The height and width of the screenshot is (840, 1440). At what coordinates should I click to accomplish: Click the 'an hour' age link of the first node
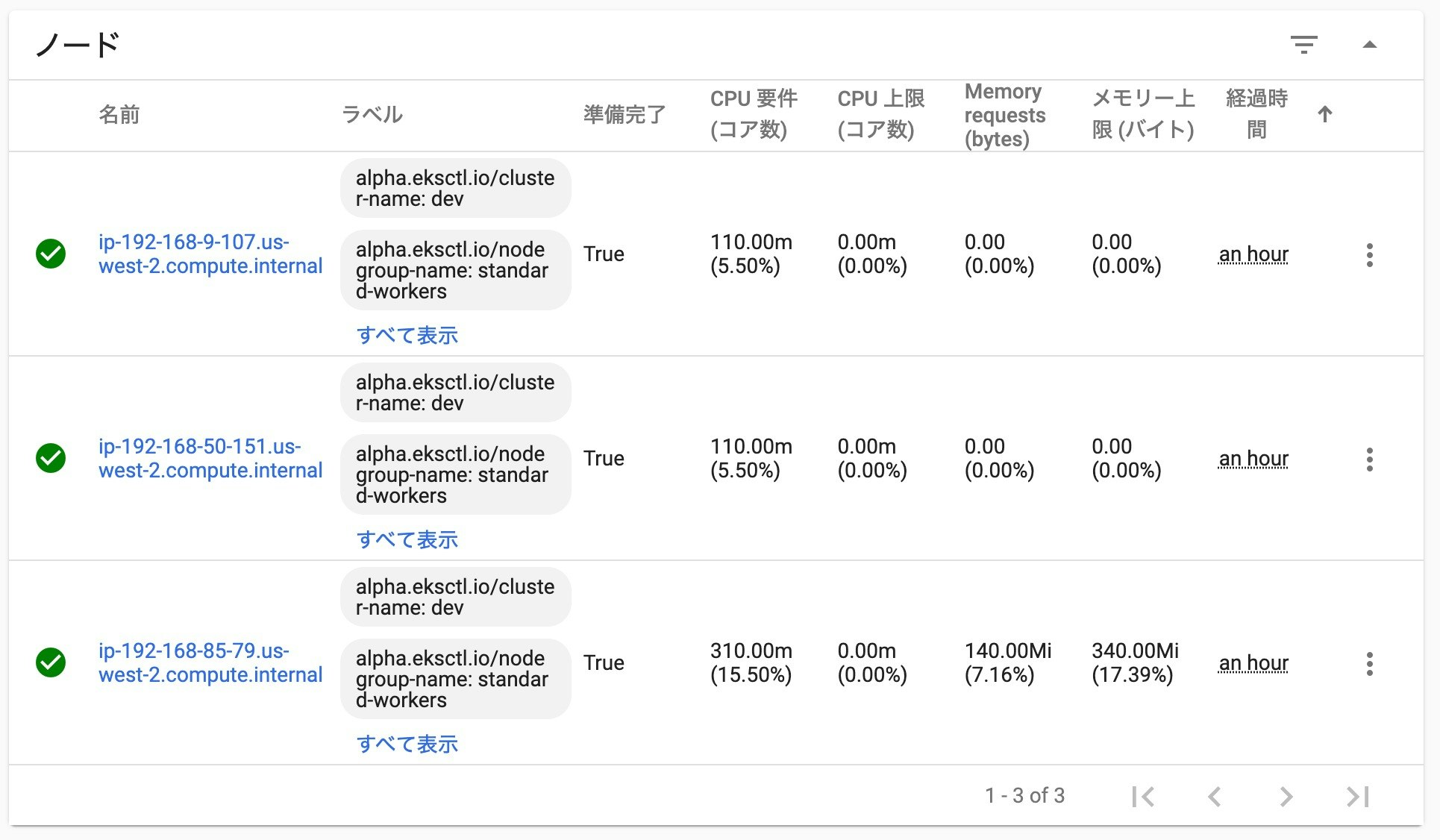click(x=1253, y=254)
